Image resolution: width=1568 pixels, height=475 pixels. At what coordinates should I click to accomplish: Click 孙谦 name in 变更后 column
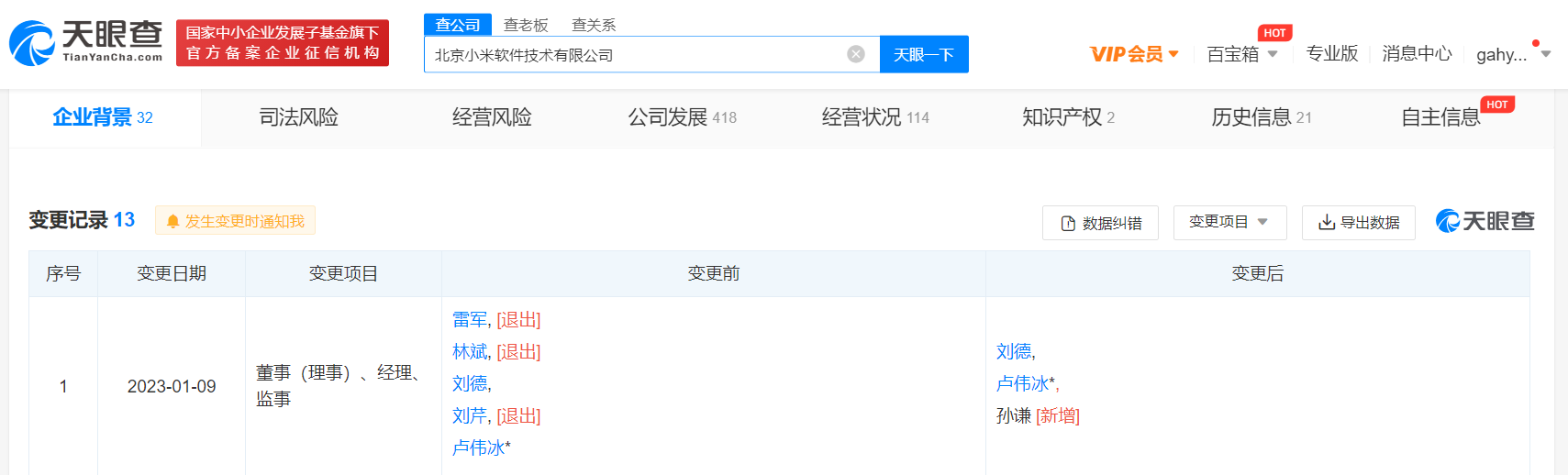pyautogui.click(x=1014, y=416)
